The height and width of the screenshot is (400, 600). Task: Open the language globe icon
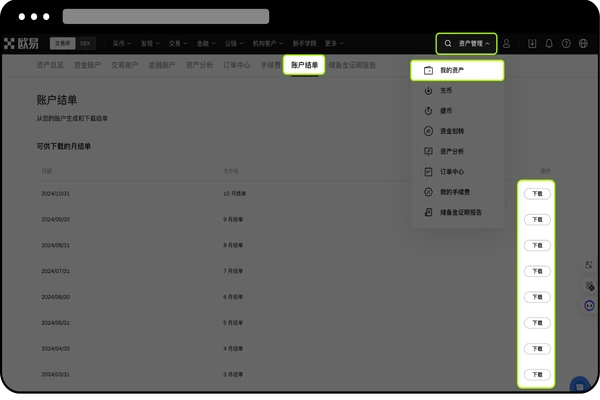[583, 44]
